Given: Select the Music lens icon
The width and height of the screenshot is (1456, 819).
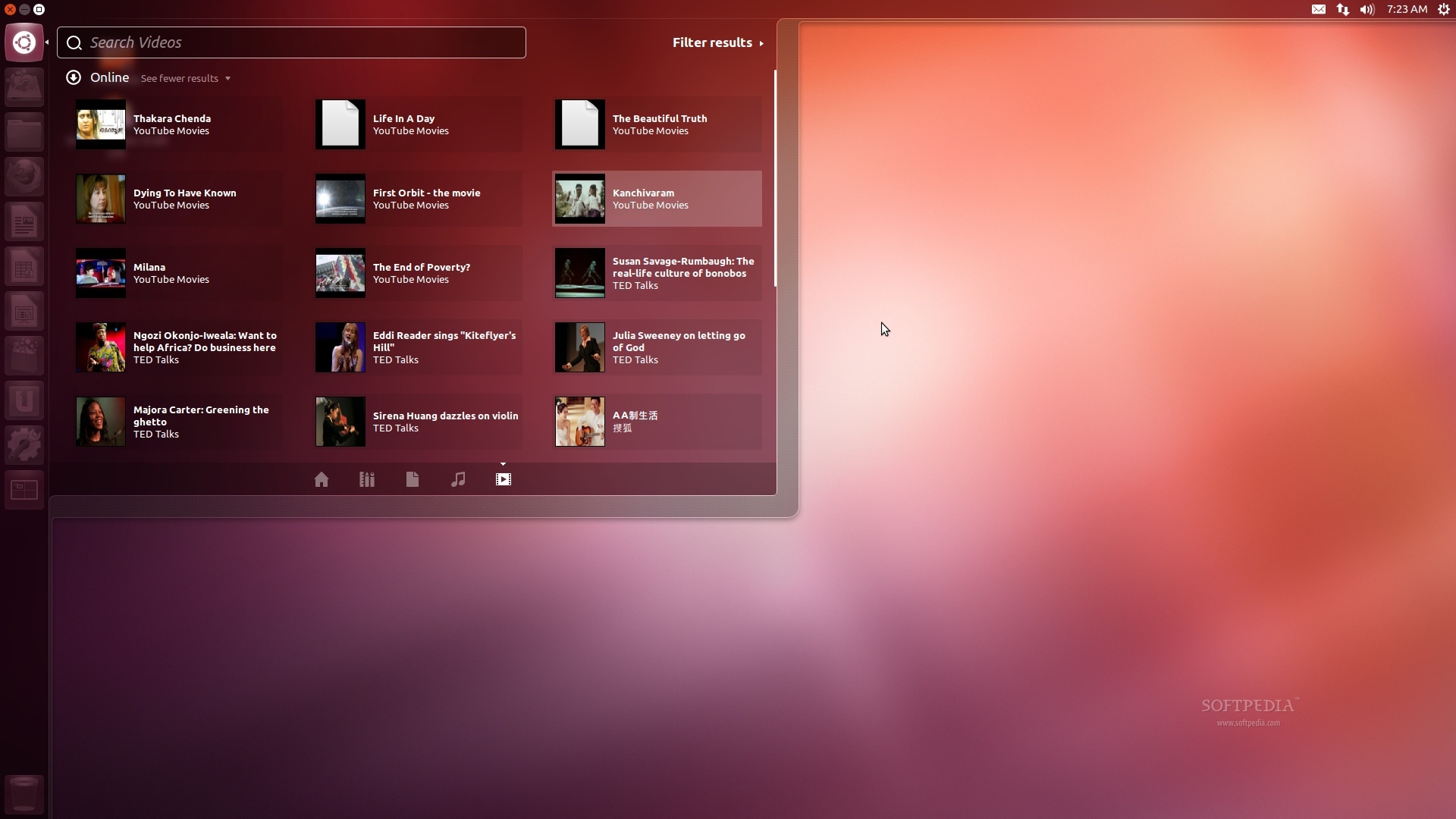Looking at the screenshot, I should pos(457,478).
